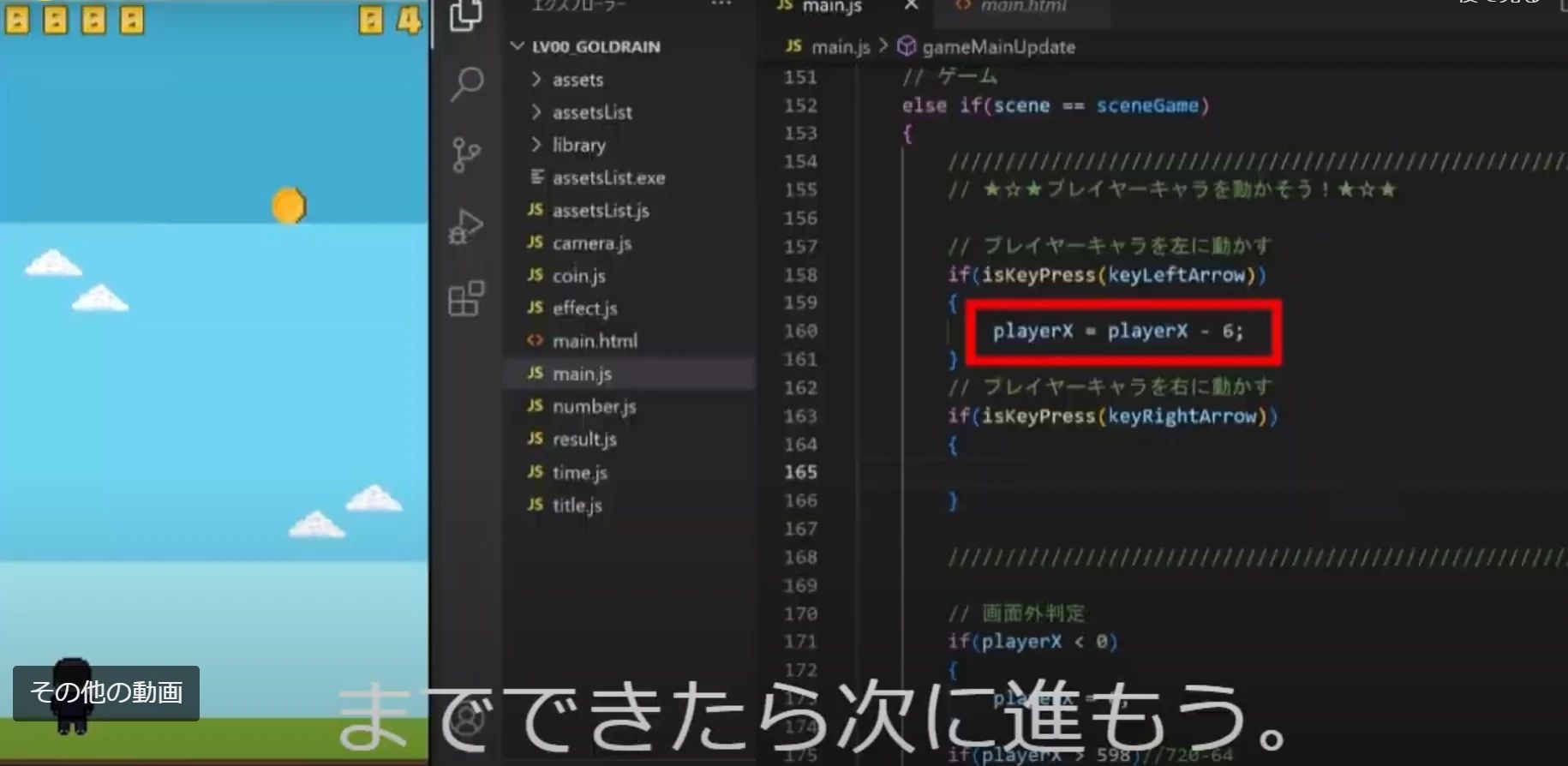1568x766 pixels.
Task: Close the main.js tab
Action: click(x=911, y=6)
